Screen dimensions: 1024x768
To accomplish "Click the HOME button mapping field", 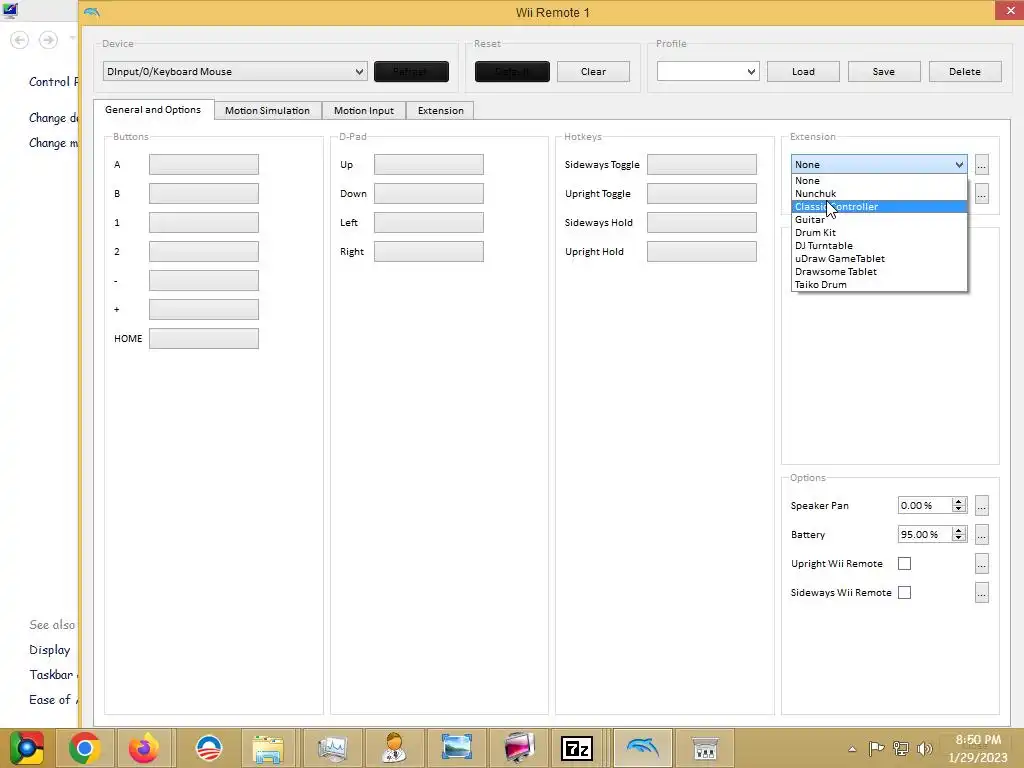I will (x=204, y=338).
